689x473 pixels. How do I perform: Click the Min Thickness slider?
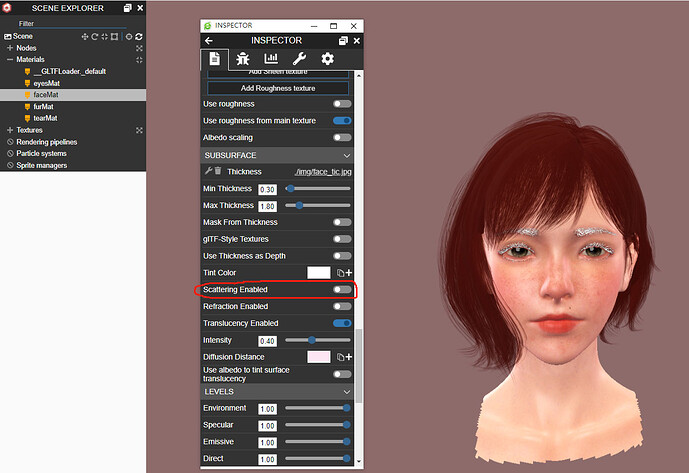coord(318,189)
